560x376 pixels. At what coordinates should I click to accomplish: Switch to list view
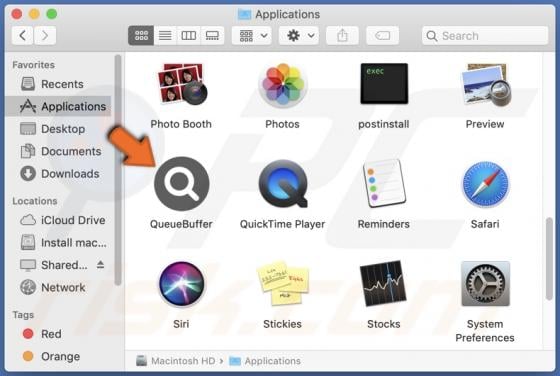[x=165, y=35]
